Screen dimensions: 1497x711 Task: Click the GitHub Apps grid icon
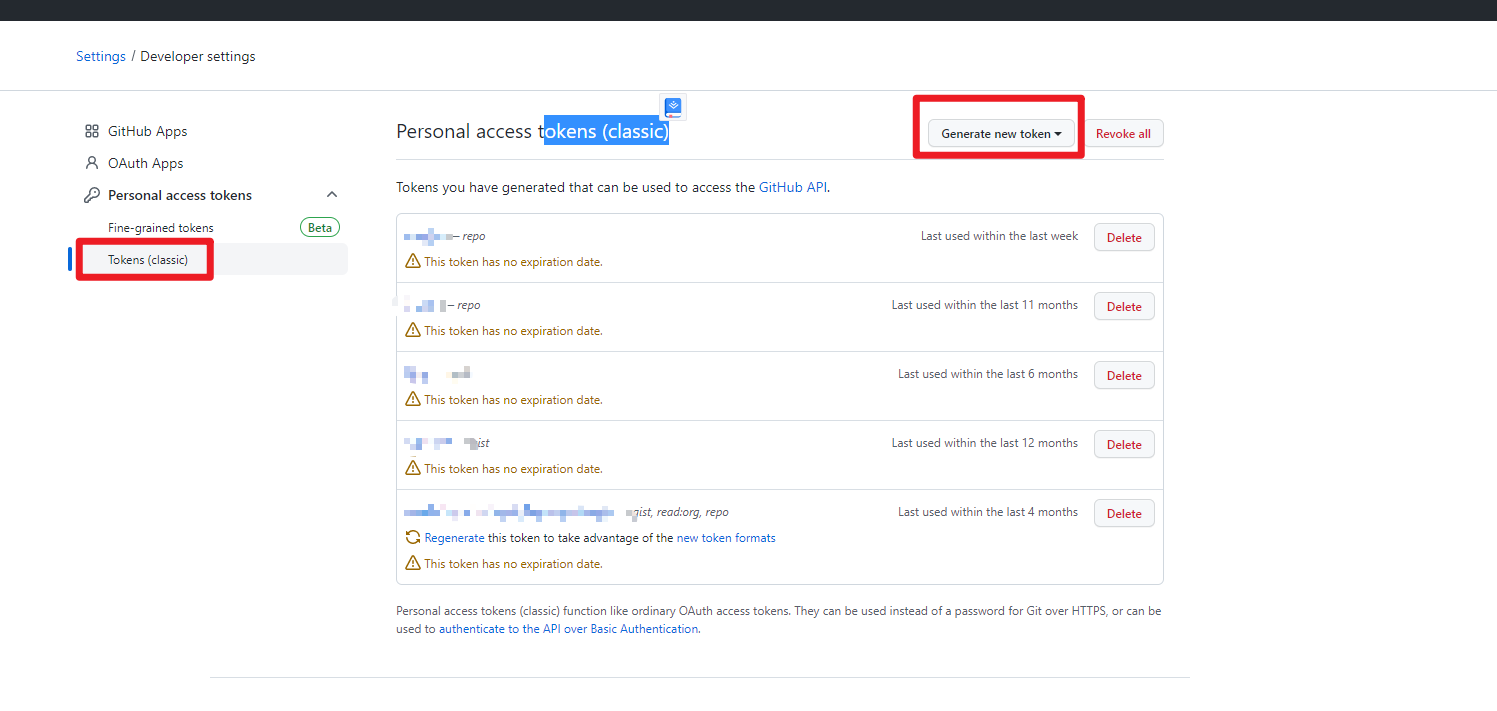click(x=92, y=131)
